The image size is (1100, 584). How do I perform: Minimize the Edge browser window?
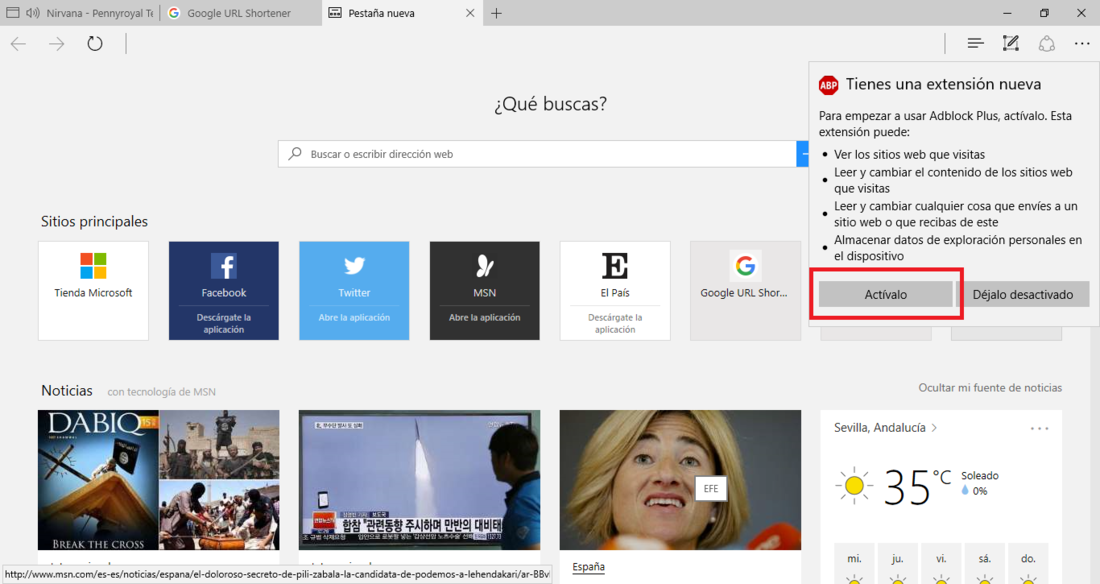(x=1007, y=13)
